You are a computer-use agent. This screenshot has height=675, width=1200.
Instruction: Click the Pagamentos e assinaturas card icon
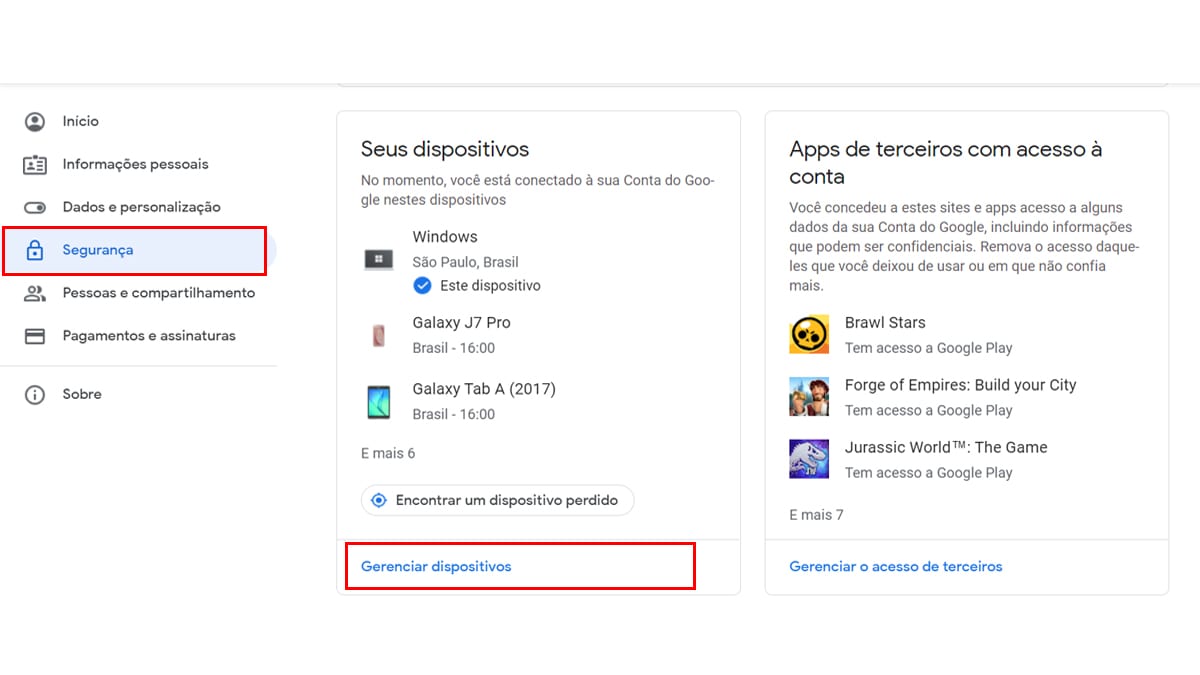coord(35,337)
